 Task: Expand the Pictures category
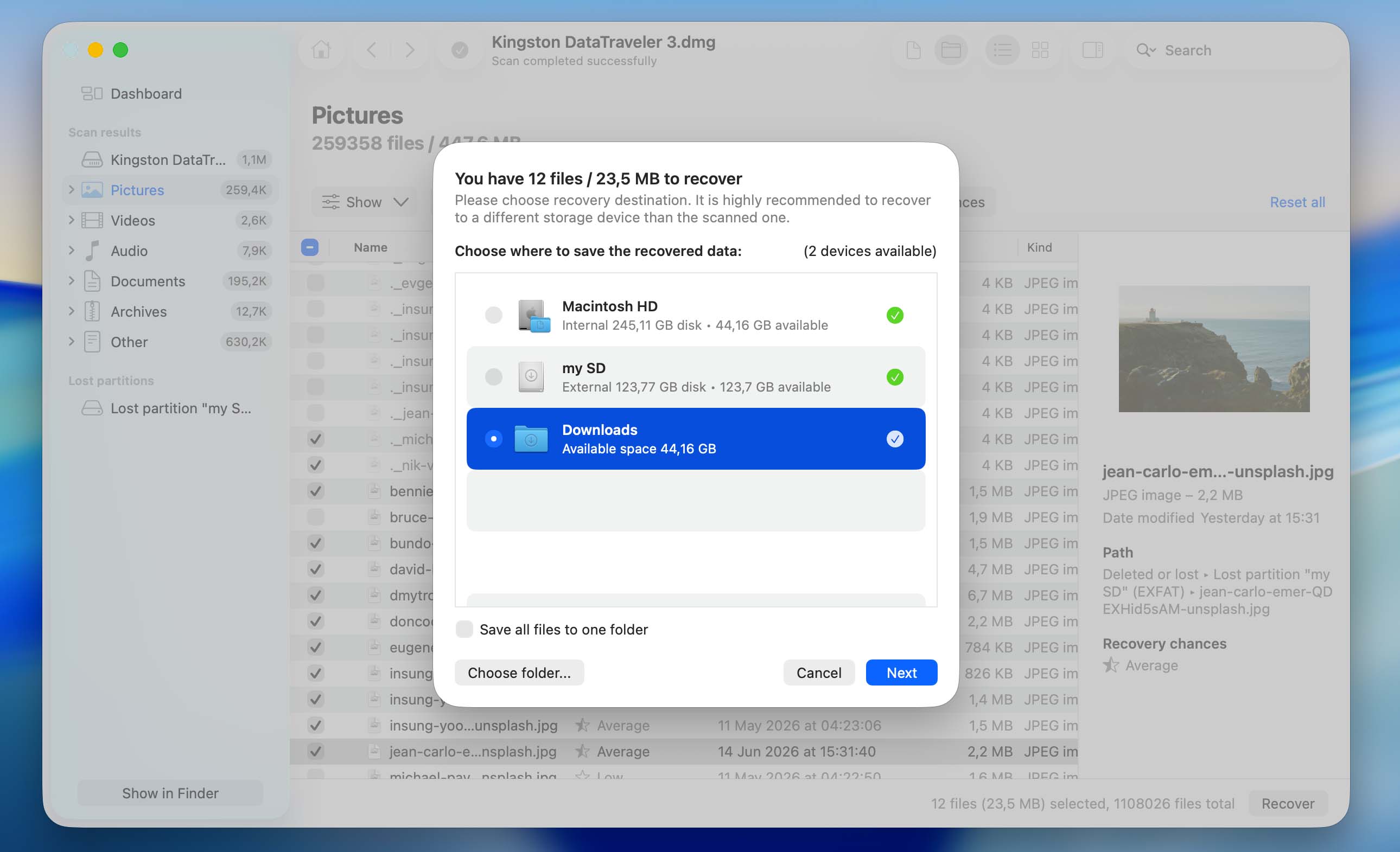(x=71, y=189)
